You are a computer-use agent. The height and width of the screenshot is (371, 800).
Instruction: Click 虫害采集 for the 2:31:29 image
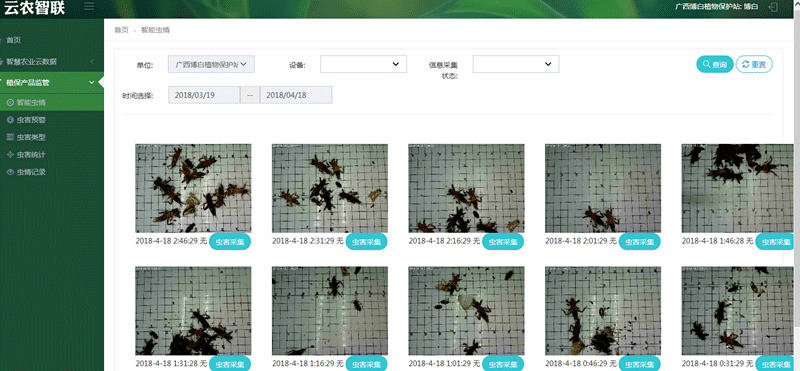click(x=366, y=242)
